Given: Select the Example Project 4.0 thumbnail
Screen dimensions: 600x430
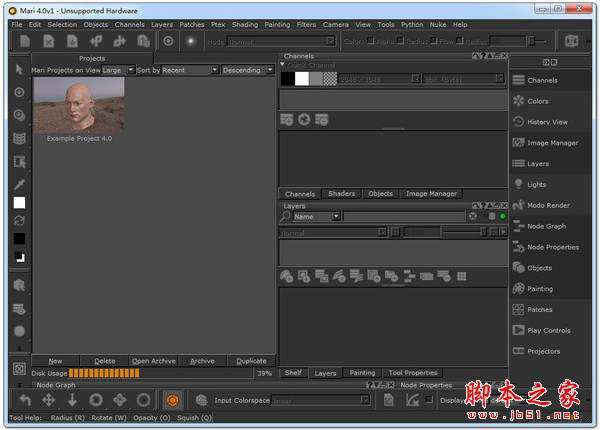Looking at the screenshot, I should 79,105.
